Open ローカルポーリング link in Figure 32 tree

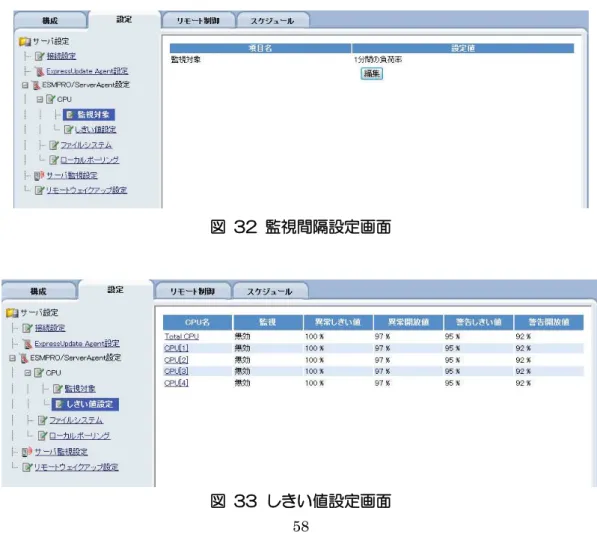[90, 160]
